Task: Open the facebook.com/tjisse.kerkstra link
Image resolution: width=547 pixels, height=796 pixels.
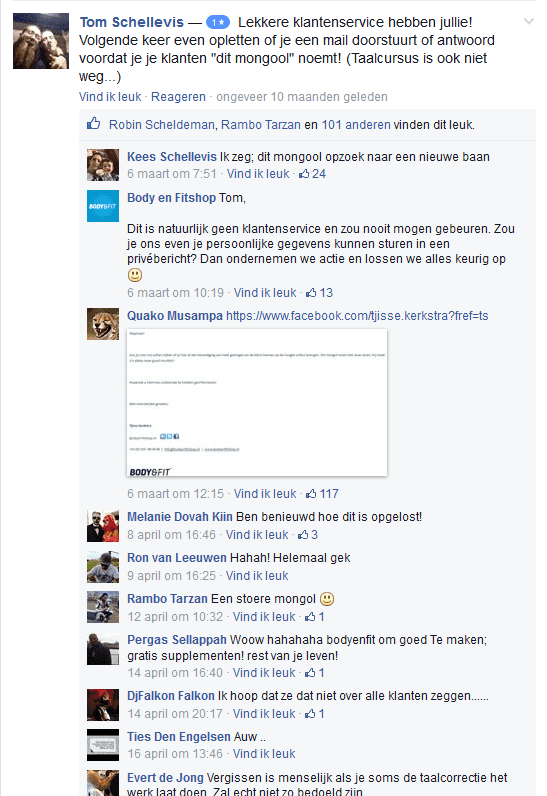Action: click(357, 316)
